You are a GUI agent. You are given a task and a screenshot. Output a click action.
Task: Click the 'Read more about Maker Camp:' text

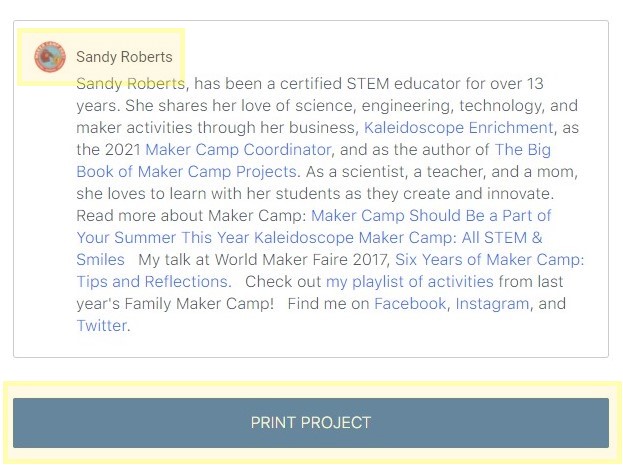click(192, 215)
